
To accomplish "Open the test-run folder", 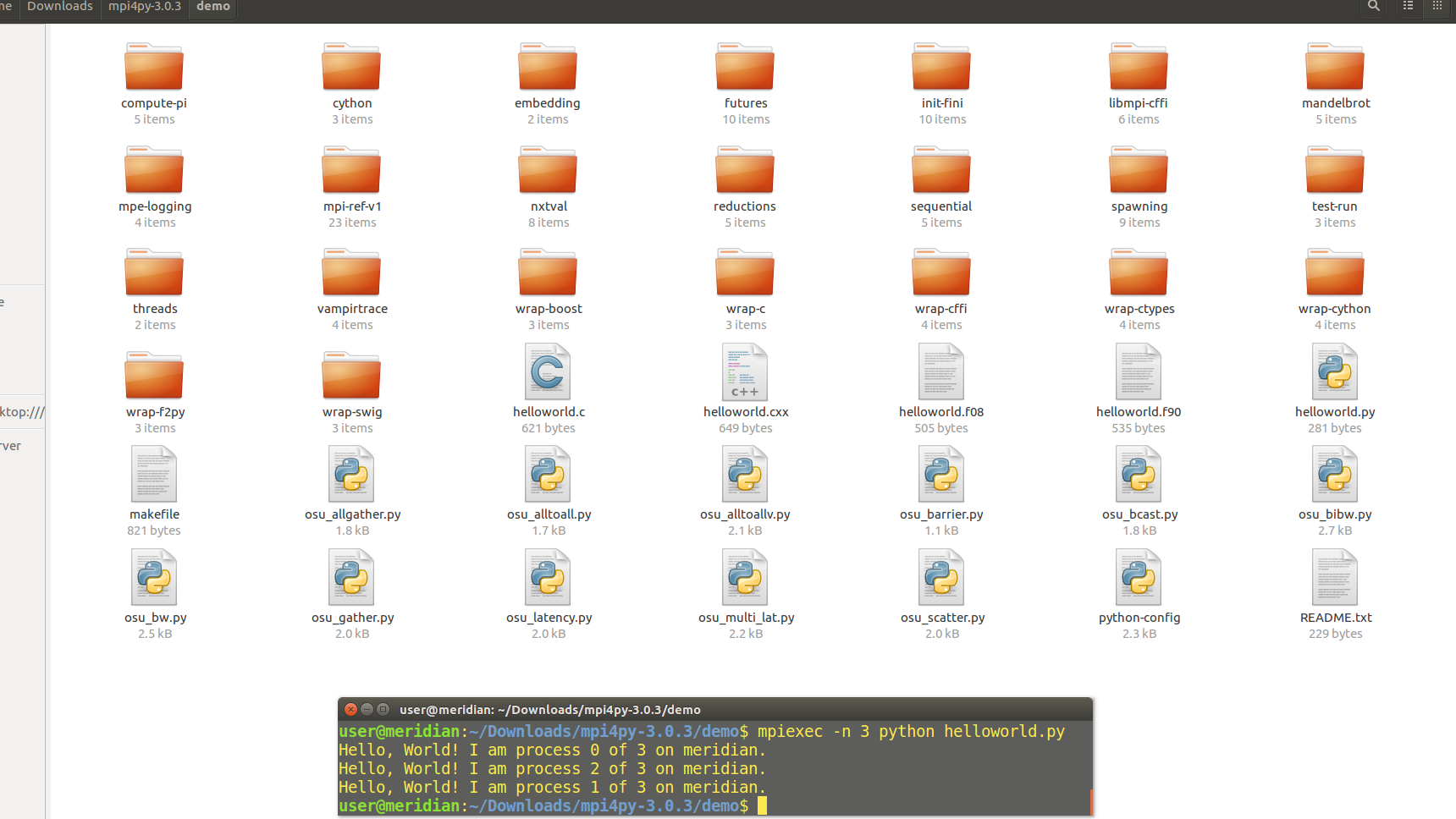I will click(1335, 170).
